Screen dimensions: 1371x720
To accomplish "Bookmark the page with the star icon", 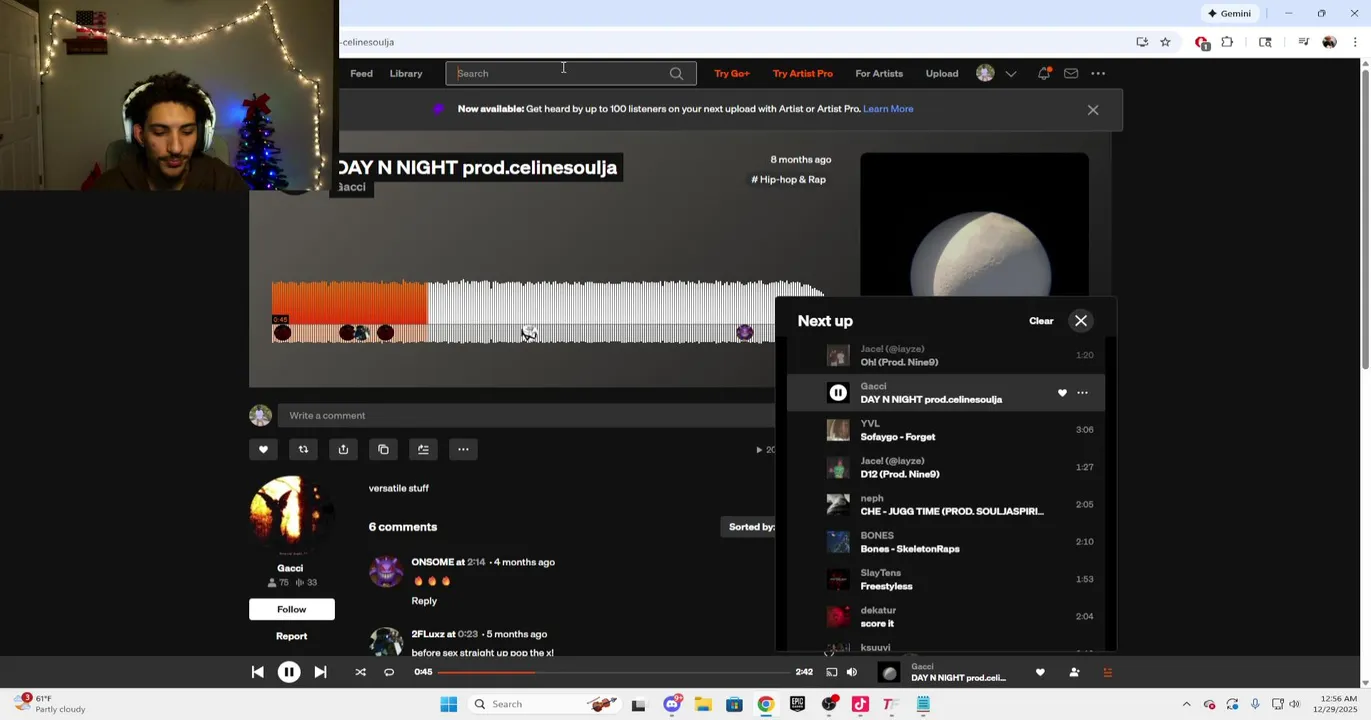I will (x=1165, y=42).
